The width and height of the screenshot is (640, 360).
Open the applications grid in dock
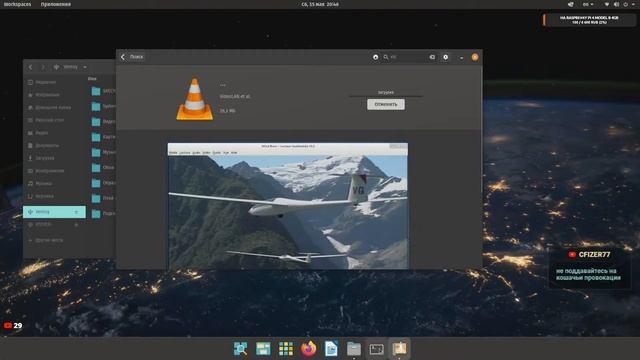[286, 349]
